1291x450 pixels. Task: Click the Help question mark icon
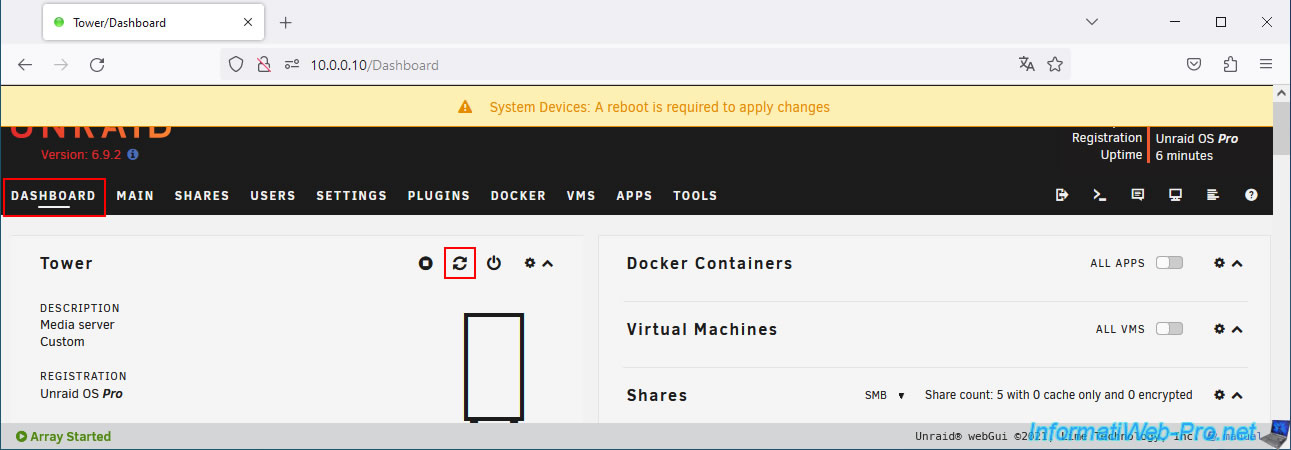[1251, 196]
